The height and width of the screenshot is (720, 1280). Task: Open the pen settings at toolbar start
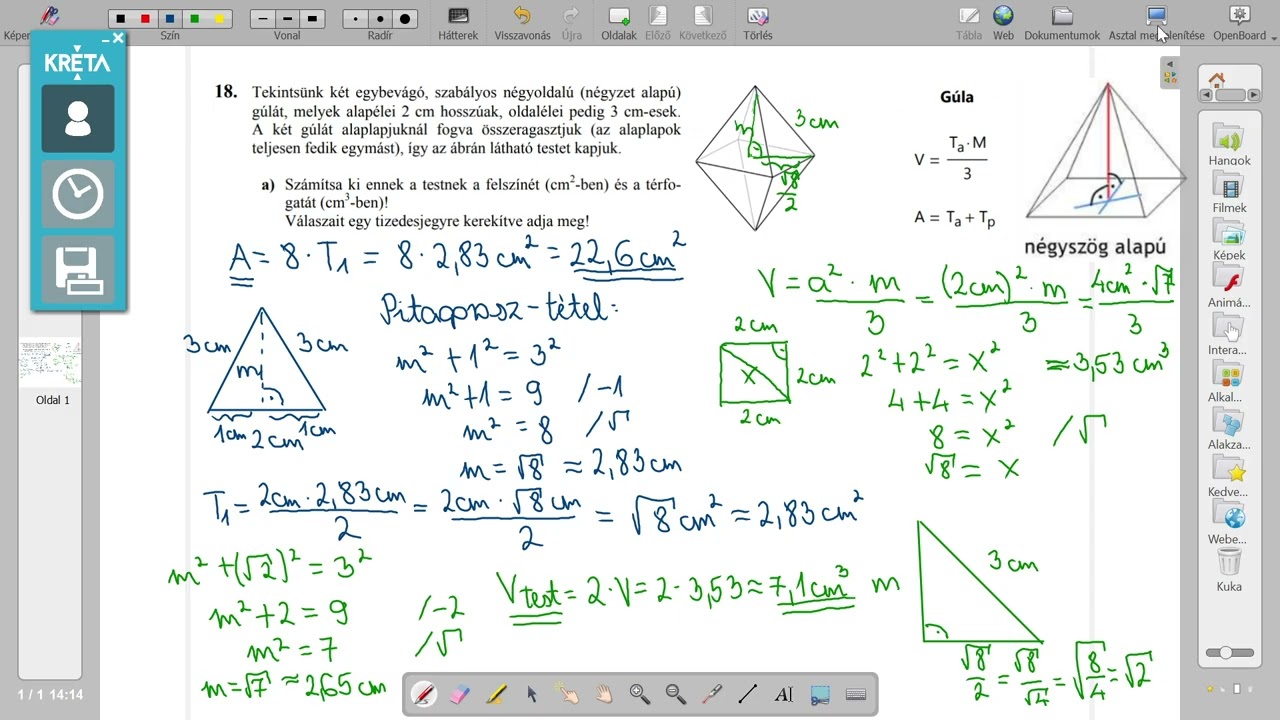click(x=48, y=17)
